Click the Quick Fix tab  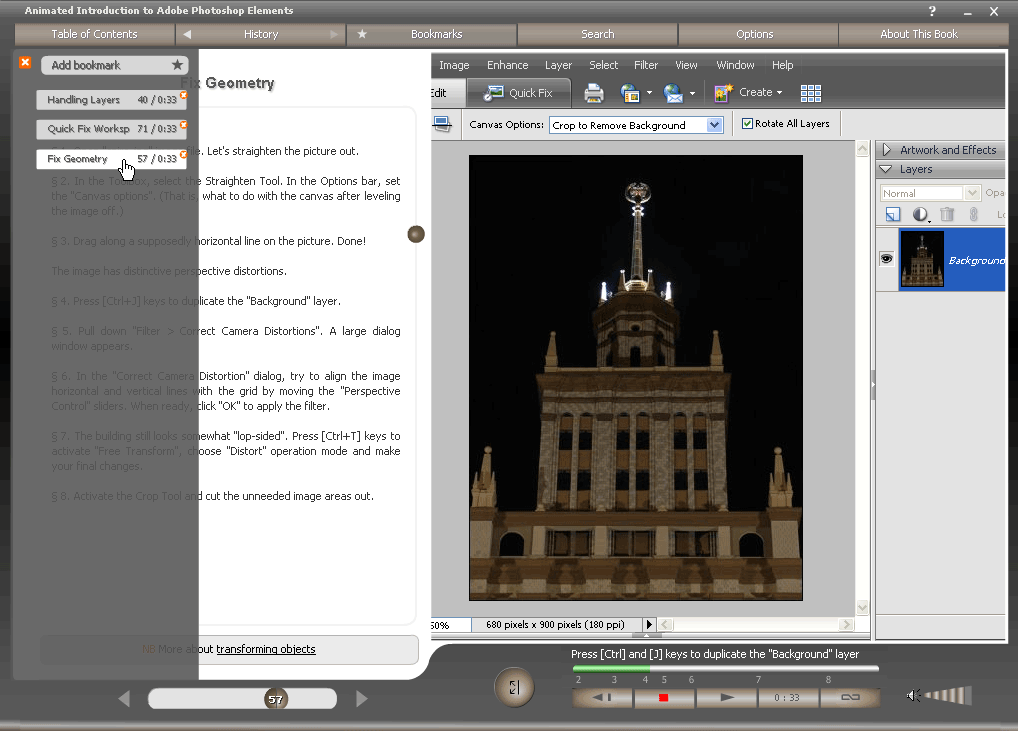point(519,93)
